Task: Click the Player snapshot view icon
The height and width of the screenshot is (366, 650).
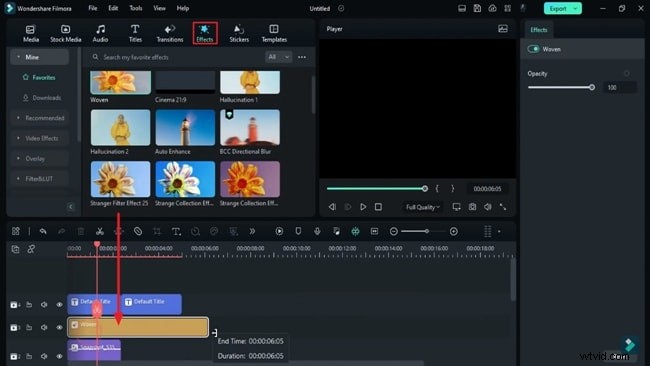Action: 503,29
